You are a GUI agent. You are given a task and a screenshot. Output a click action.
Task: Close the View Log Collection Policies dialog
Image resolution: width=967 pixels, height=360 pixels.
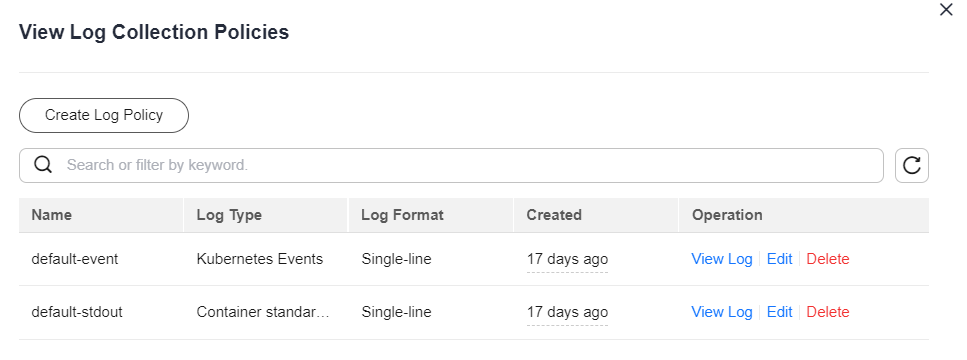(x=946, y=10)
